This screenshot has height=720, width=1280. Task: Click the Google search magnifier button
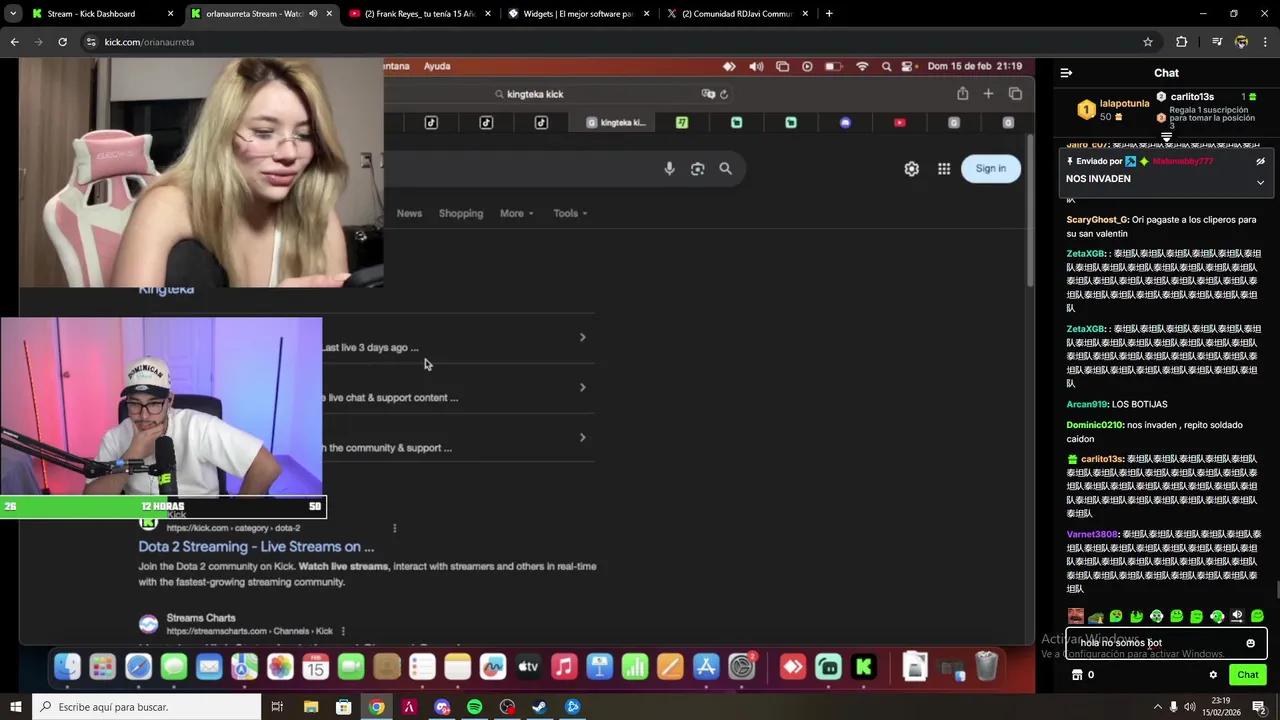point(725,169)
